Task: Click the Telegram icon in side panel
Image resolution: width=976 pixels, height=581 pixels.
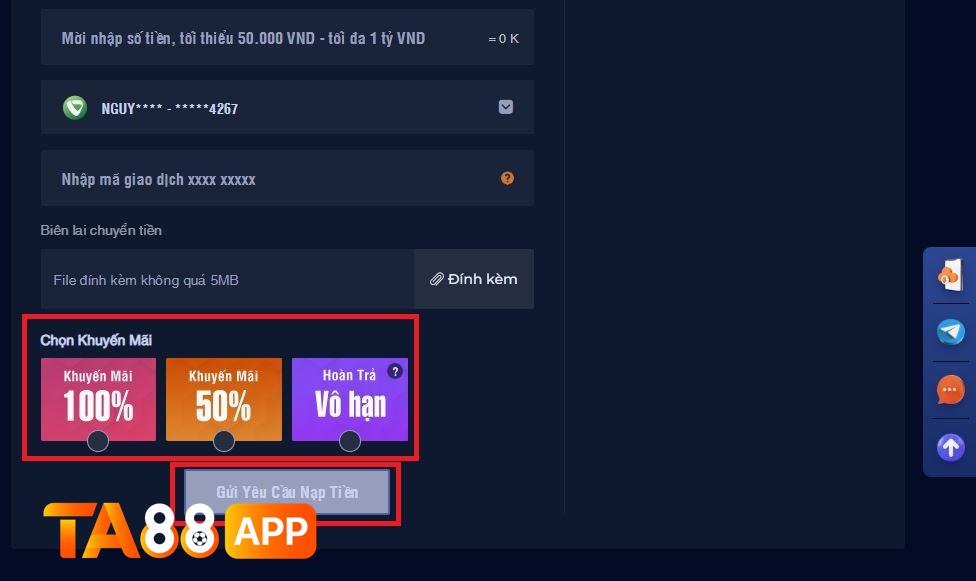Action: [x=950, y=332]
